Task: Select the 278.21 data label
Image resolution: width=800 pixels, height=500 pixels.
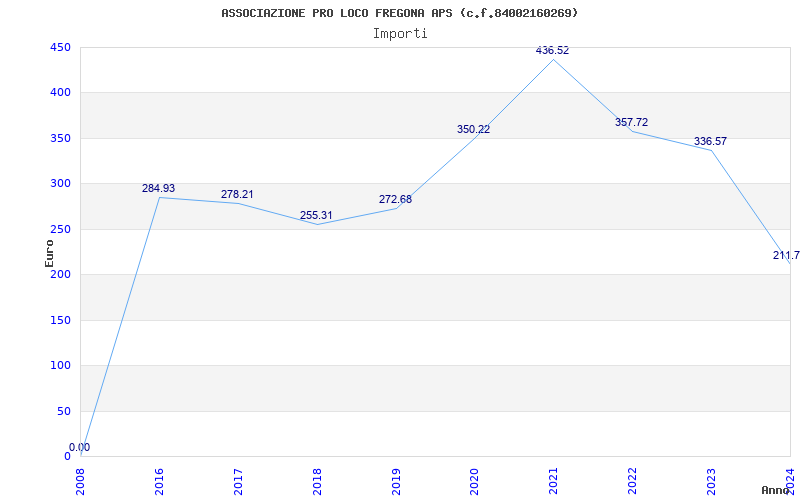Action: tap(237, 194)
